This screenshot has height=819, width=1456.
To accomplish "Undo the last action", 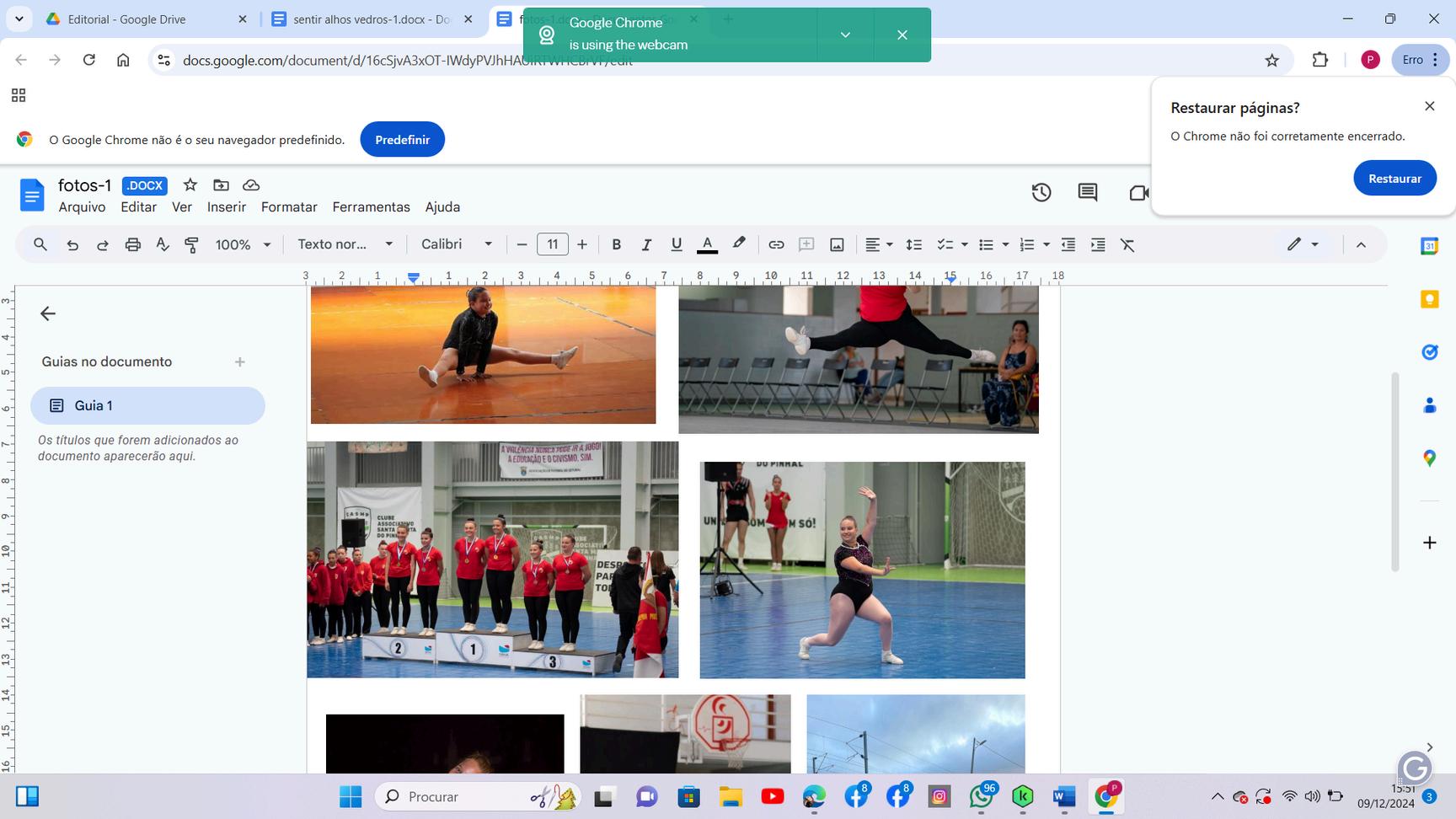I will (x=72, y=244).
